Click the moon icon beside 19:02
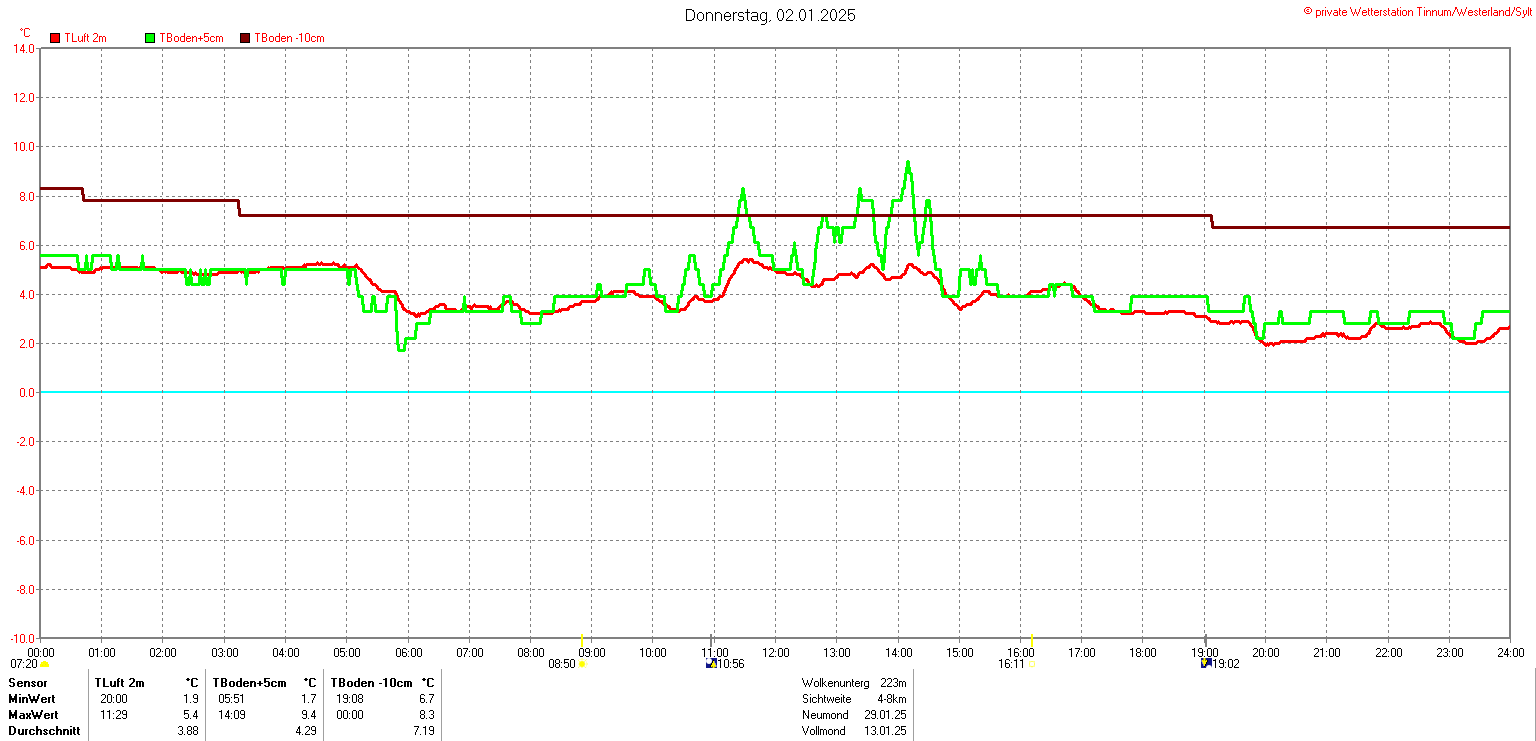This screenshot has width=1536, height=741. 1206,663
